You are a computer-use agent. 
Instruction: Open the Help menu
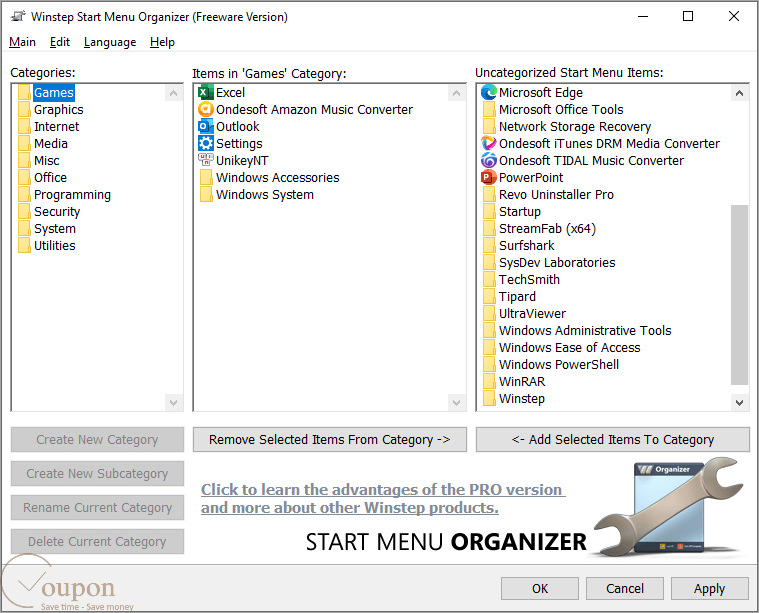[162, 42]
